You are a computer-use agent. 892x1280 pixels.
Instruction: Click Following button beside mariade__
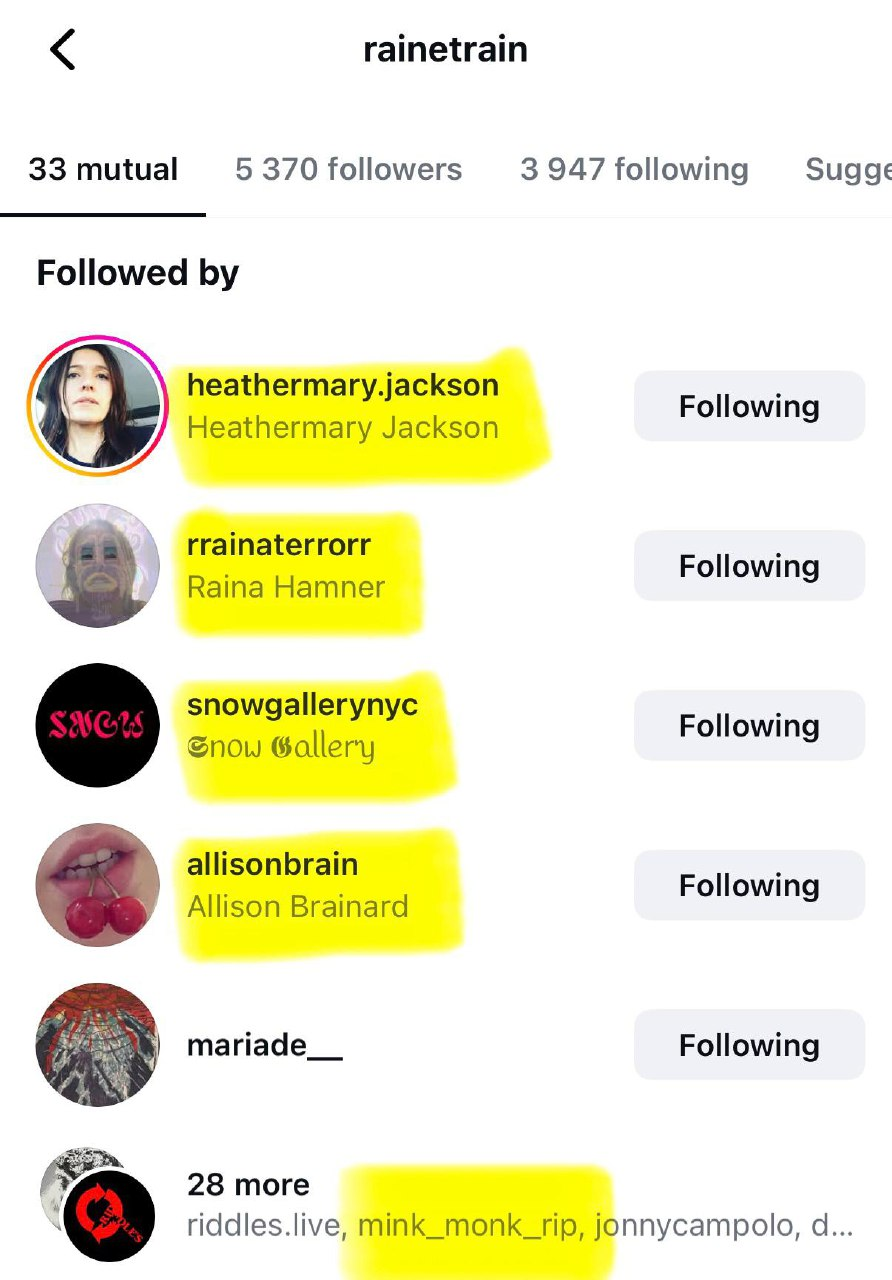click(x=749, y=1045)
